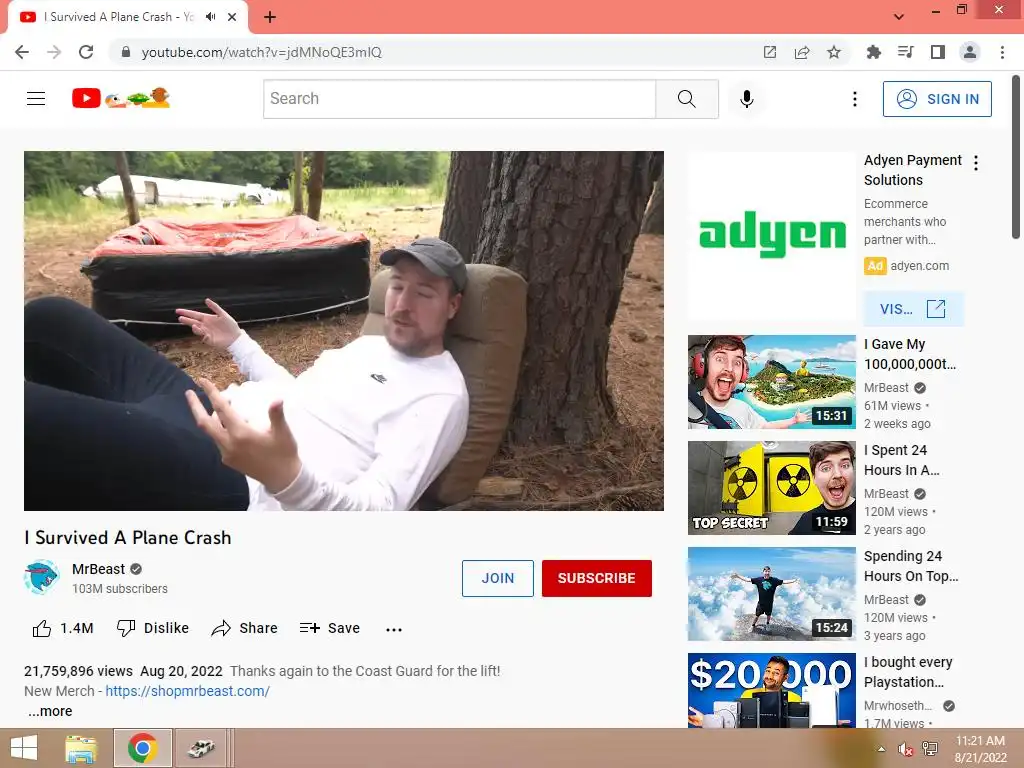This screenshot has width=1024, height=768.
Task: Open a new tab with the plus button
Action: [270, 17]
